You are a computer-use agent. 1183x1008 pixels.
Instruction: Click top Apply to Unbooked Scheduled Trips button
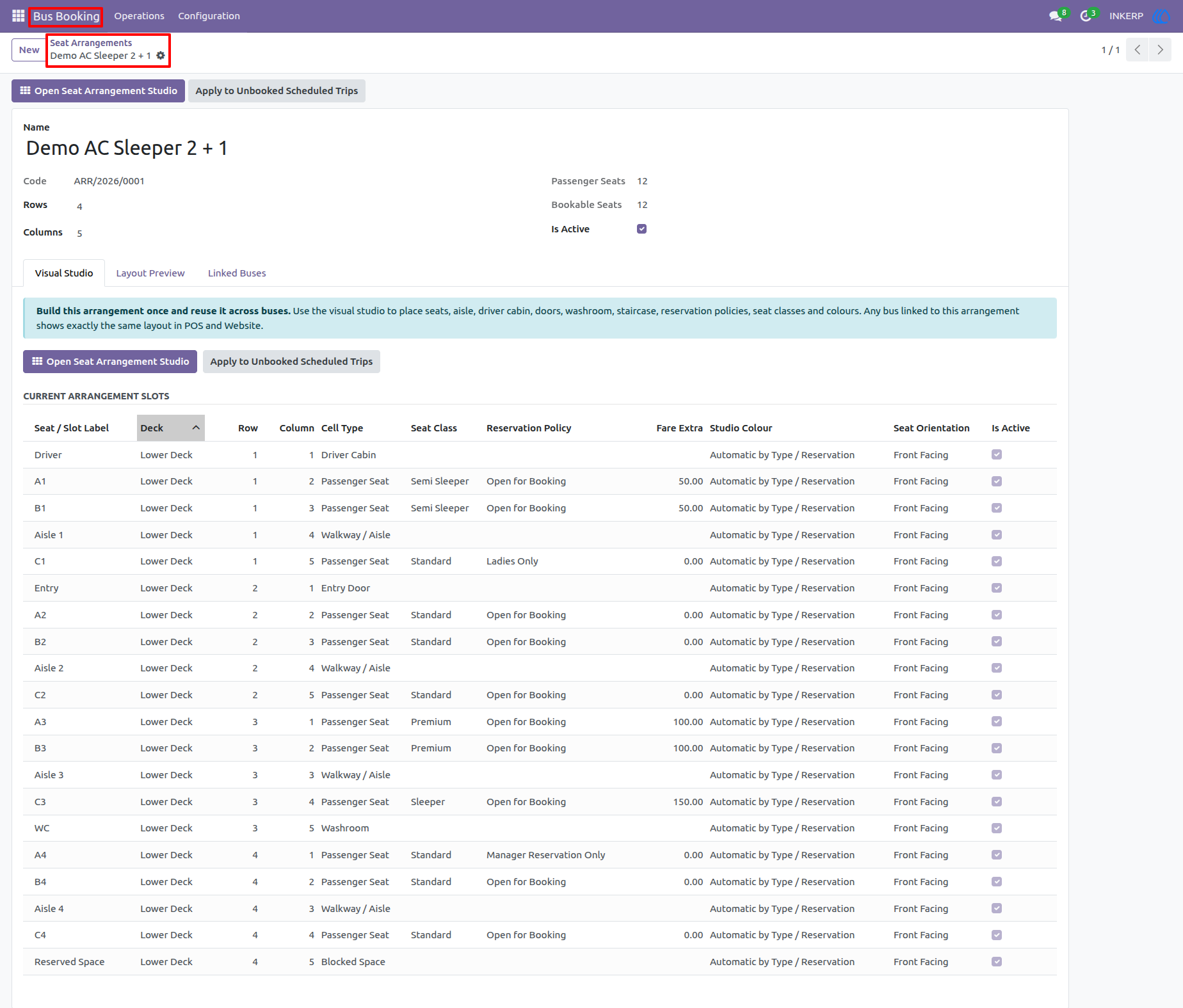click(277, 91)
